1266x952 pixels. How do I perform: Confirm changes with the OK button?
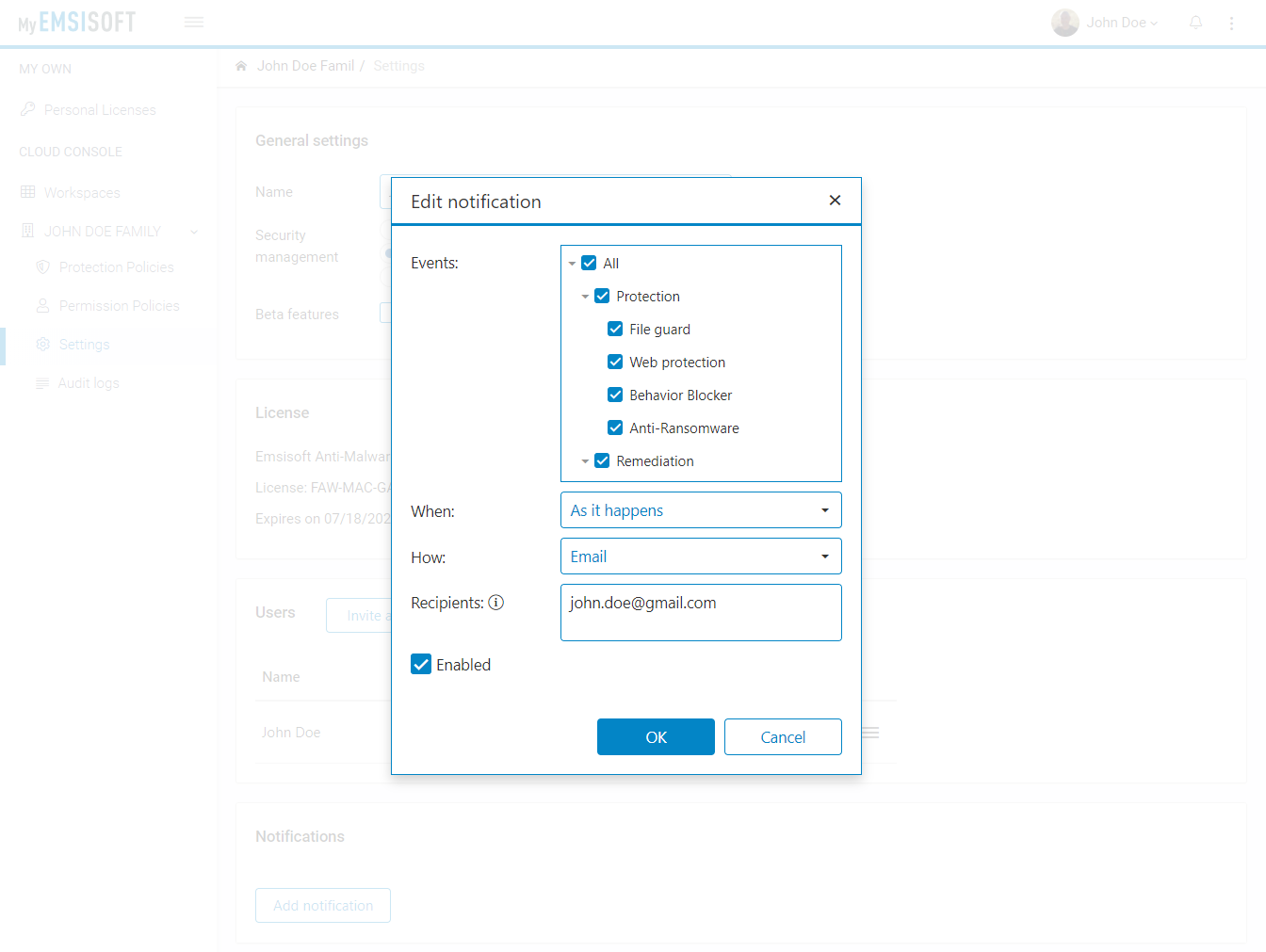click(x=656, y=736)
